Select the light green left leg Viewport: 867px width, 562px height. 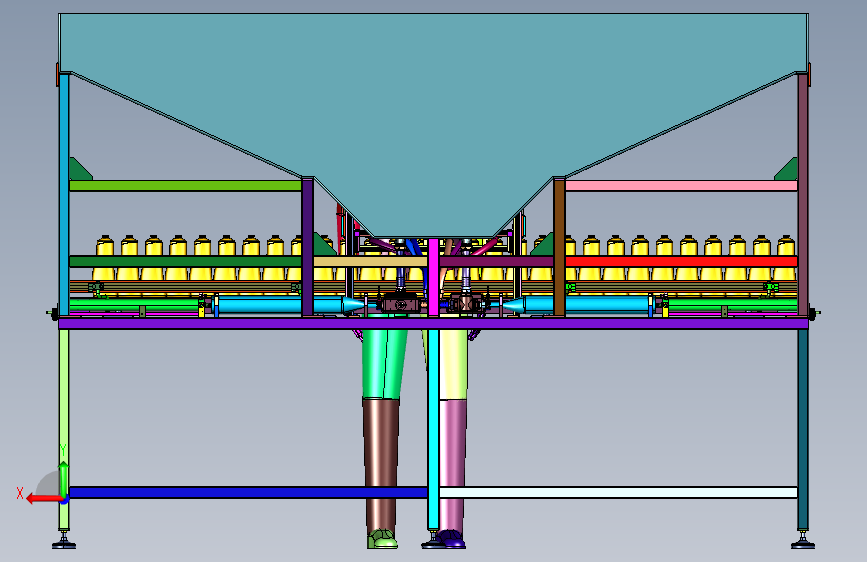click(x=64, y=429)
